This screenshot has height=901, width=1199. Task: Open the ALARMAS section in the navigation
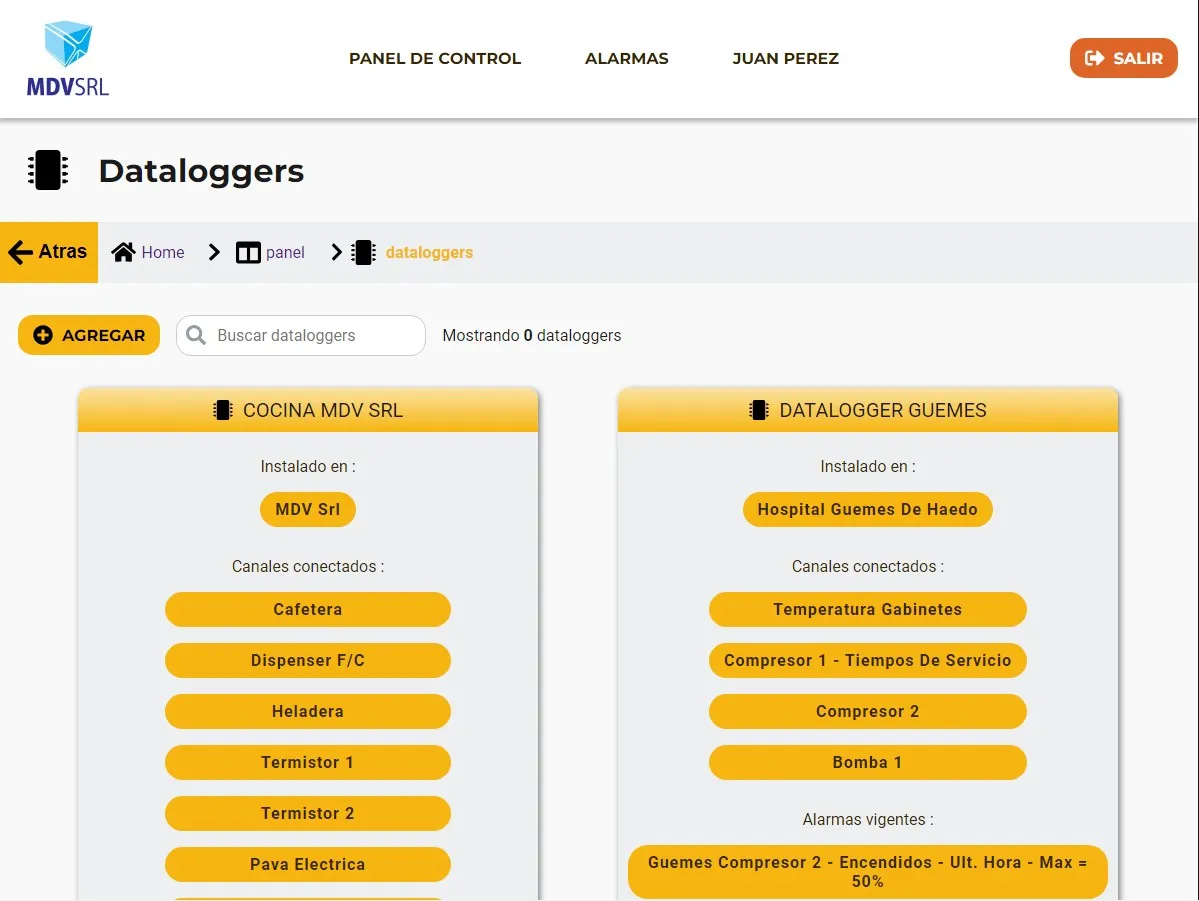point(626,58)
